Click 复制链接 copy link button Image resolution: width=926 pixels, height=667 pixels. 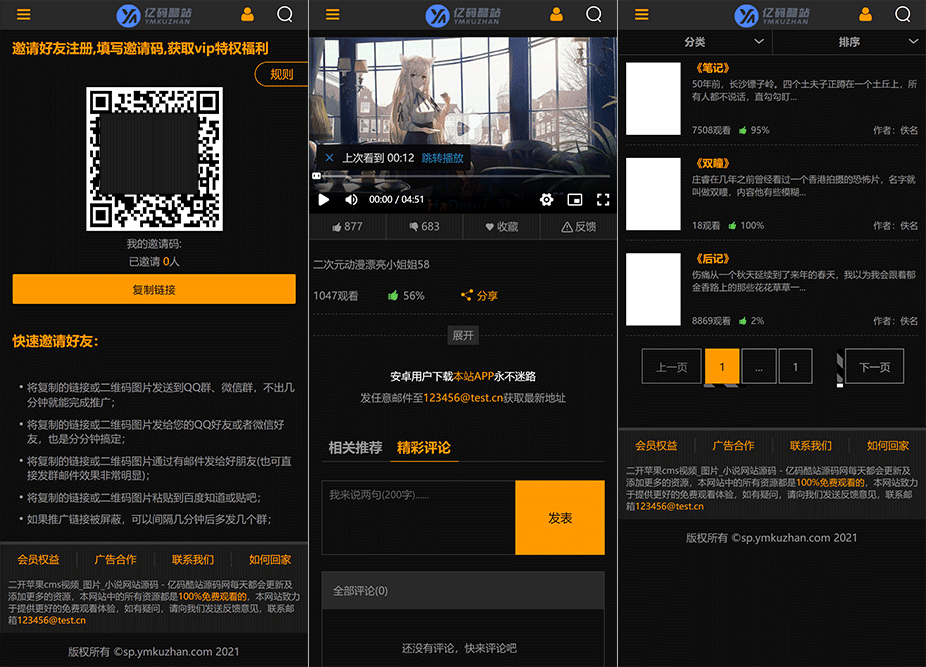154,289
